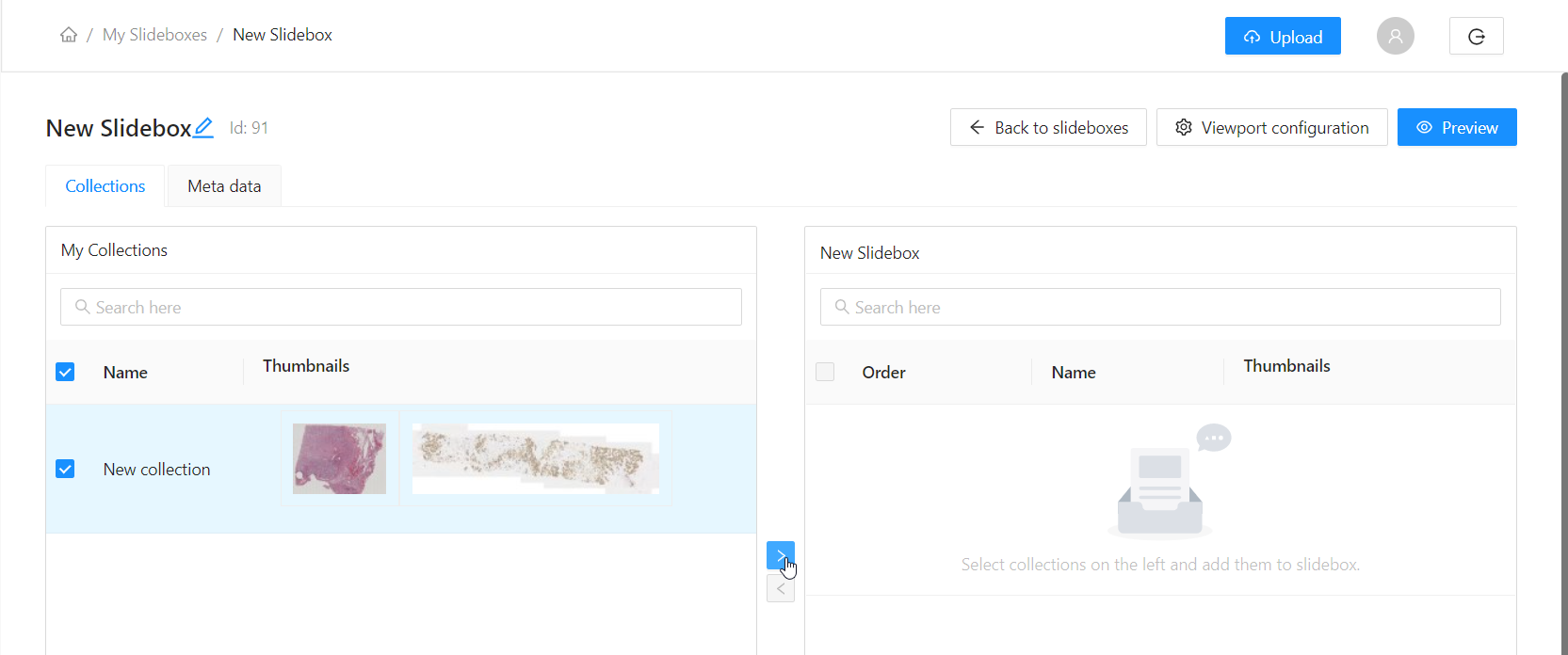Viewport: 1568px width, 655px height.
Task: Click the pencil icon to rename slidebox
Action: [203, 128]
